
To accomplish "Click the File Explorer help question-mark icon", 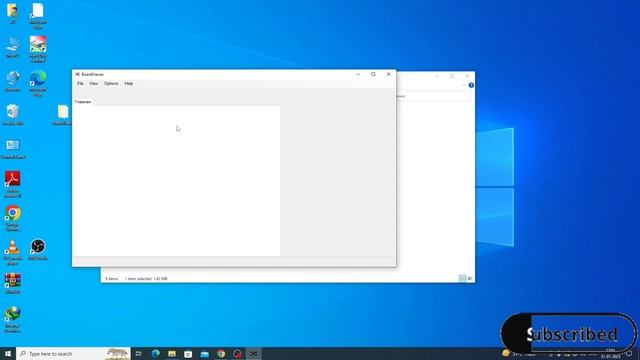I will point(471,85).
